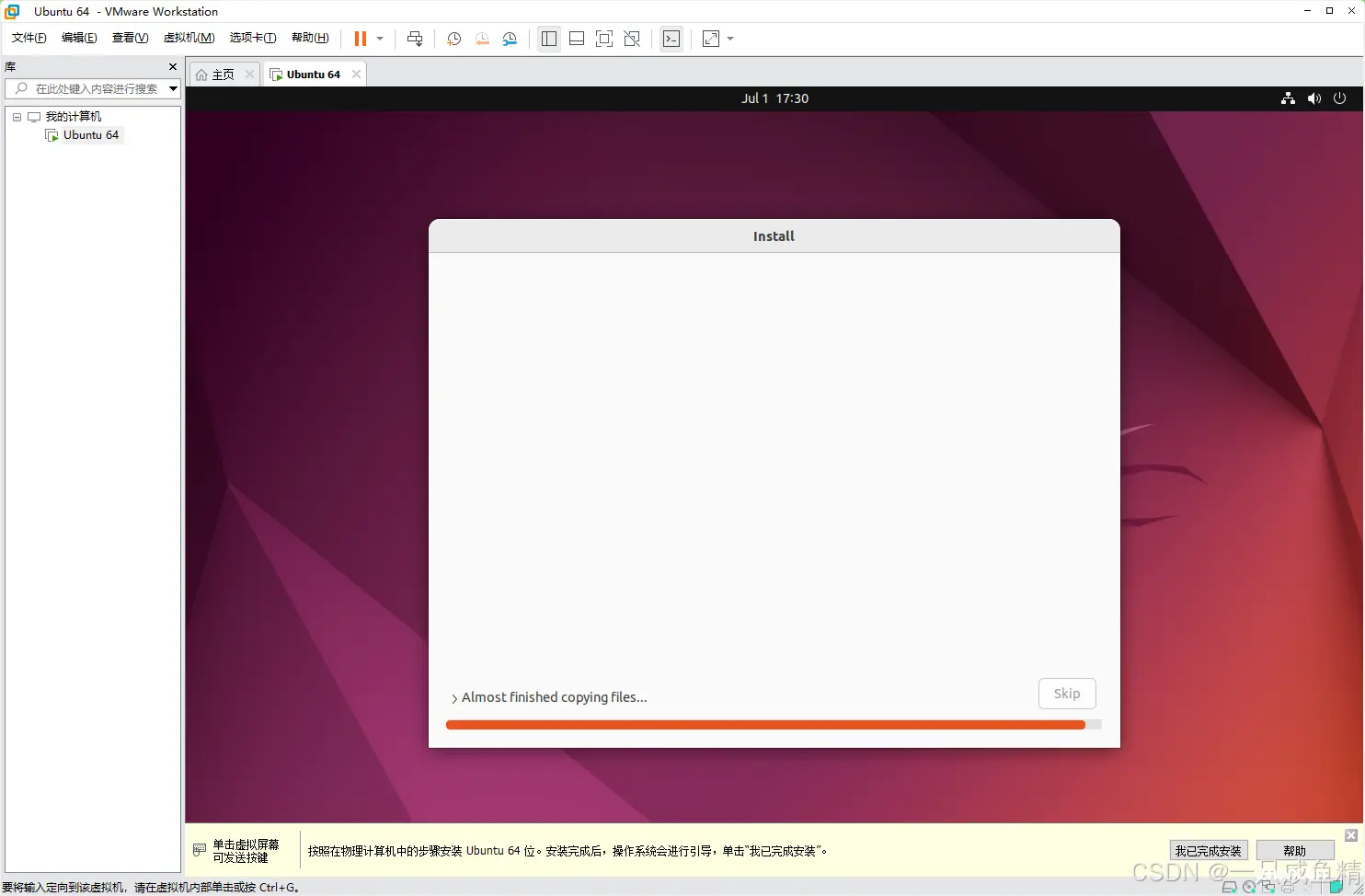Open the stretch display dropdown arrow
The image size is (1365, 896).
[x=730, y=39]
